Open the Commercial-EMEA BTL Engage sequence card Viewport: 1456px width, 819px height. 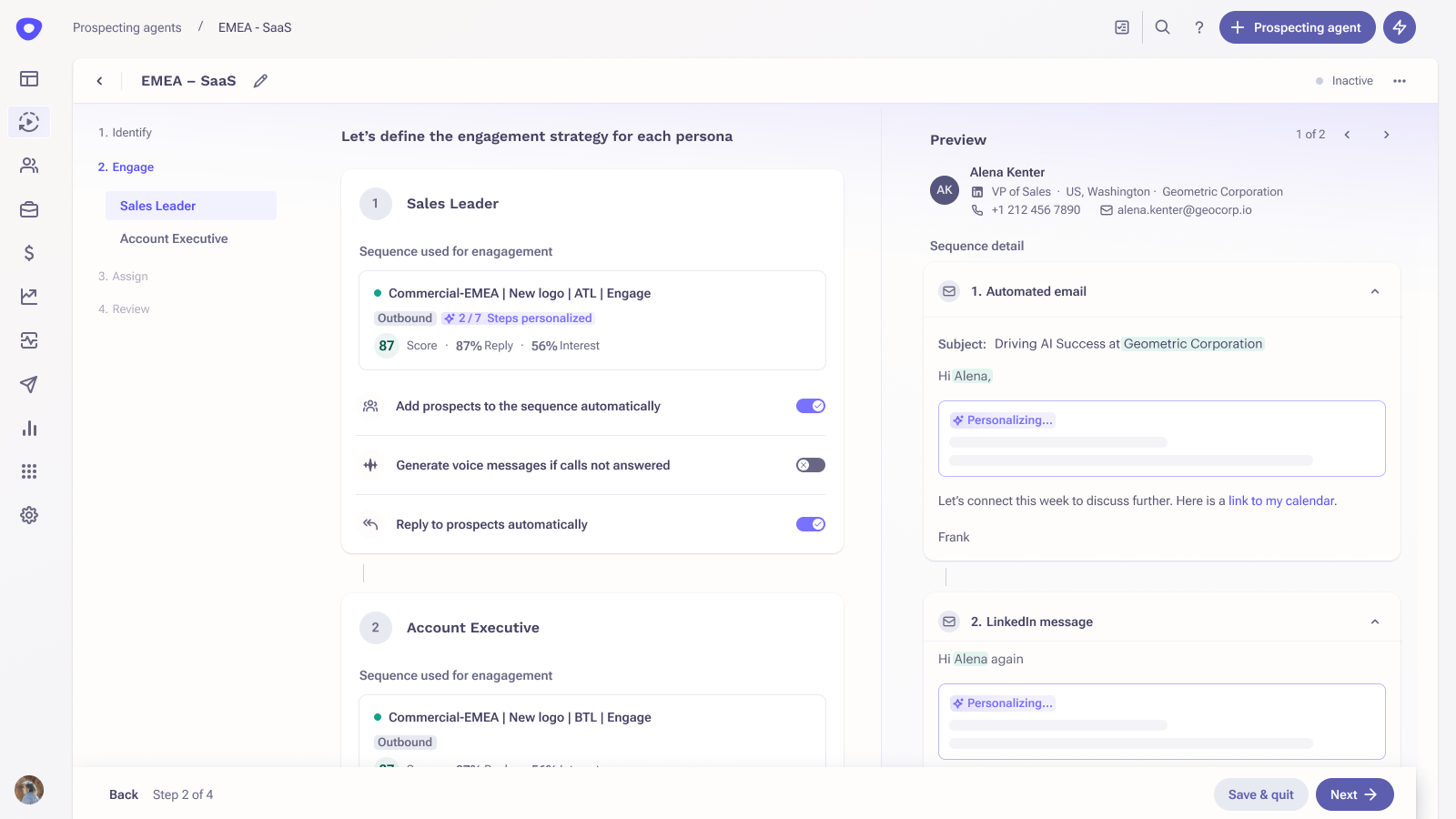(592, 732)
